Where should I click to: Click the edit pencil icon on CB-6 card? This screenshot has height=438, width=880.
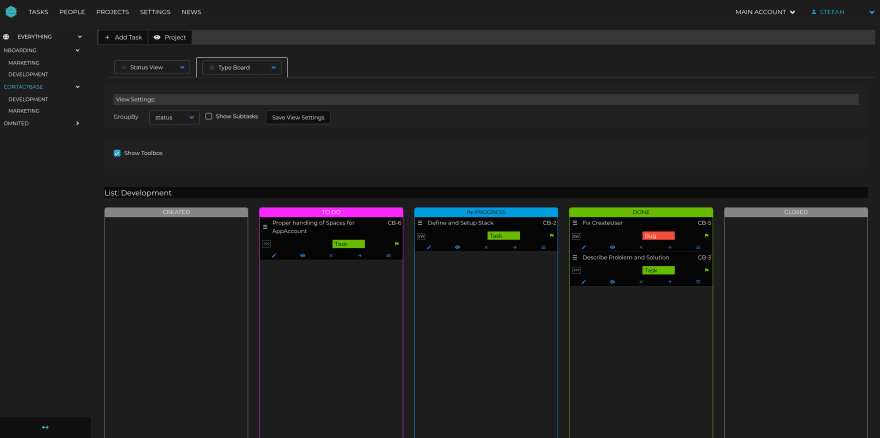click(274, 255)
